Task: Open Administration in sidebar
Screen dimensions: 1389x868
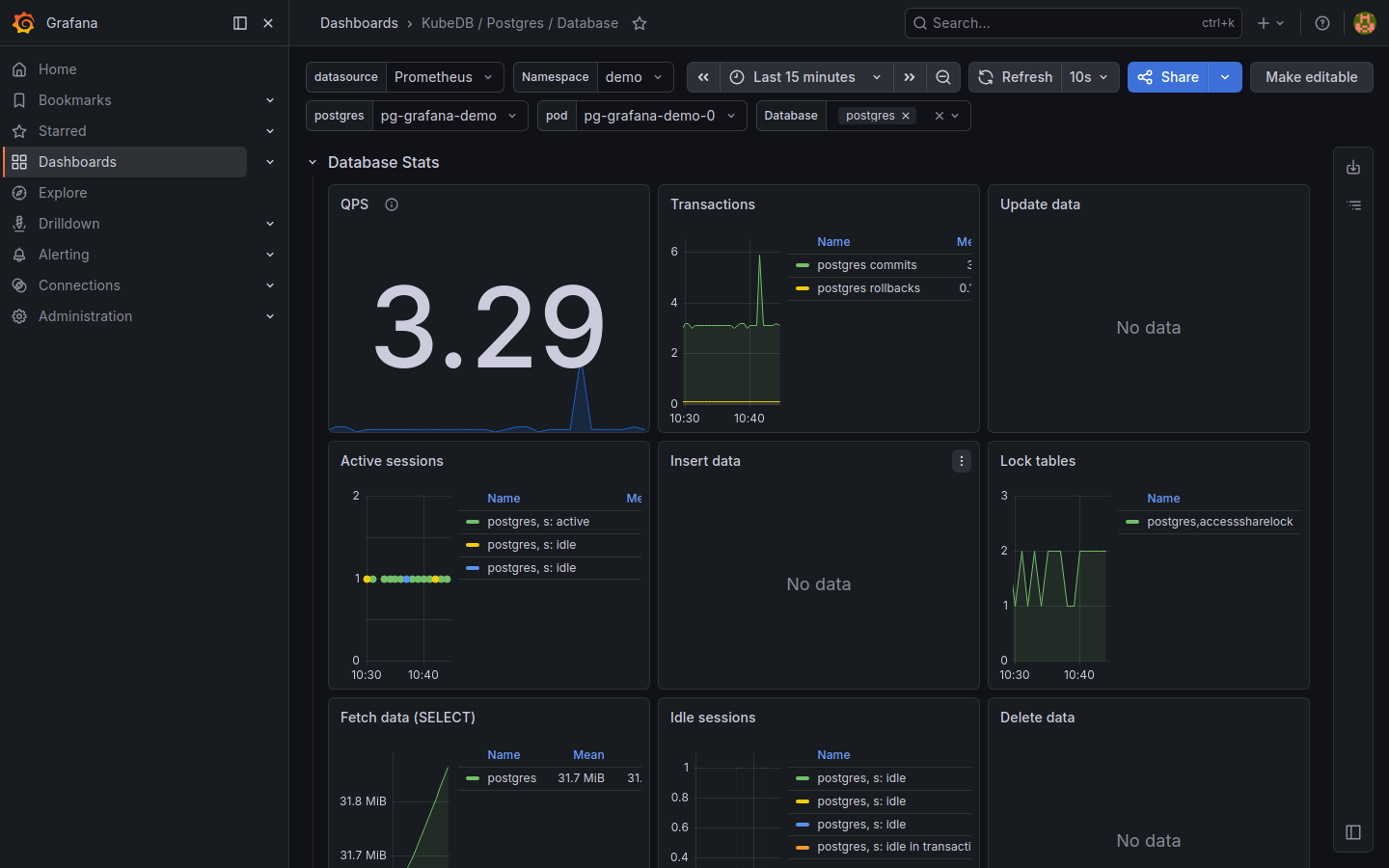Action: 85,316
